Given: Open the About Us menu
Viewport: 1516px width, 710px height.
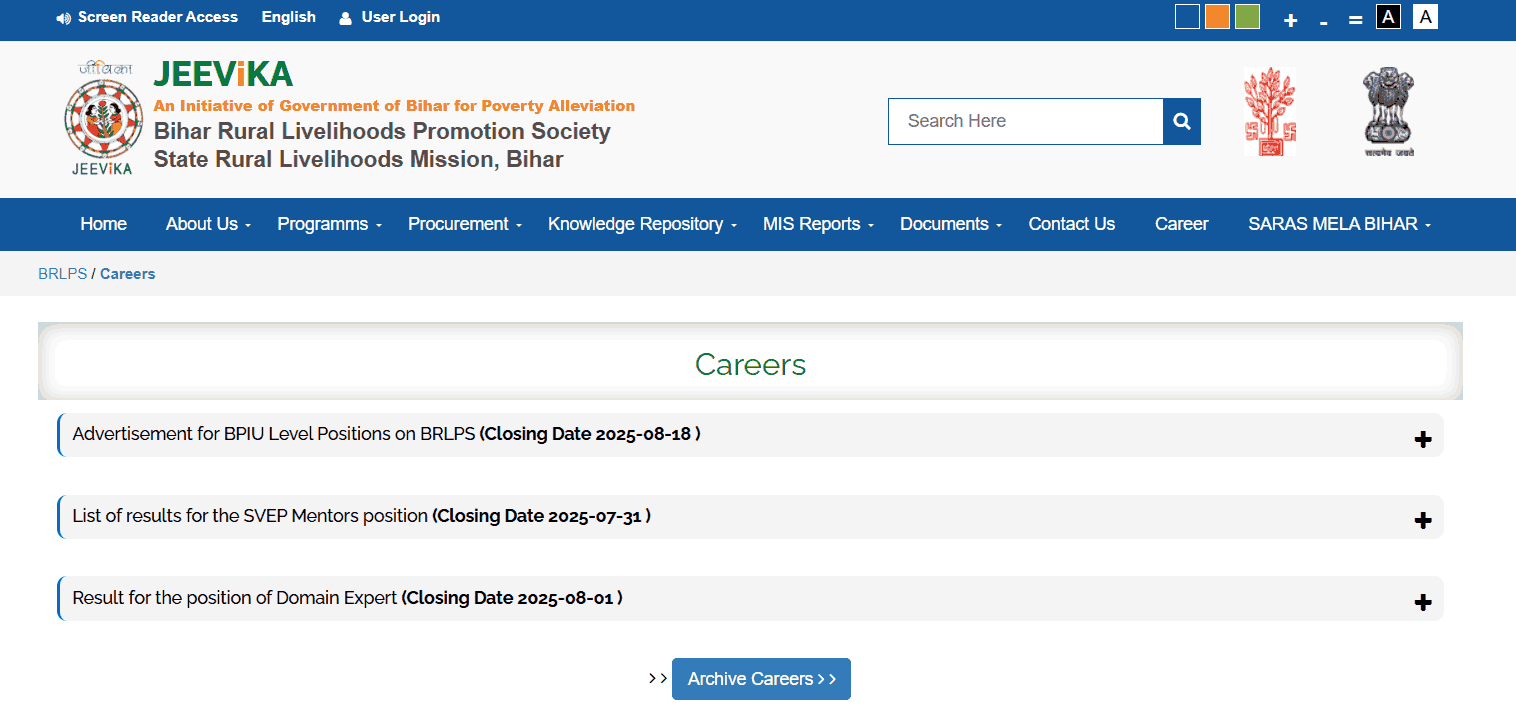Looking at the screenshot, I should point(202,224).
